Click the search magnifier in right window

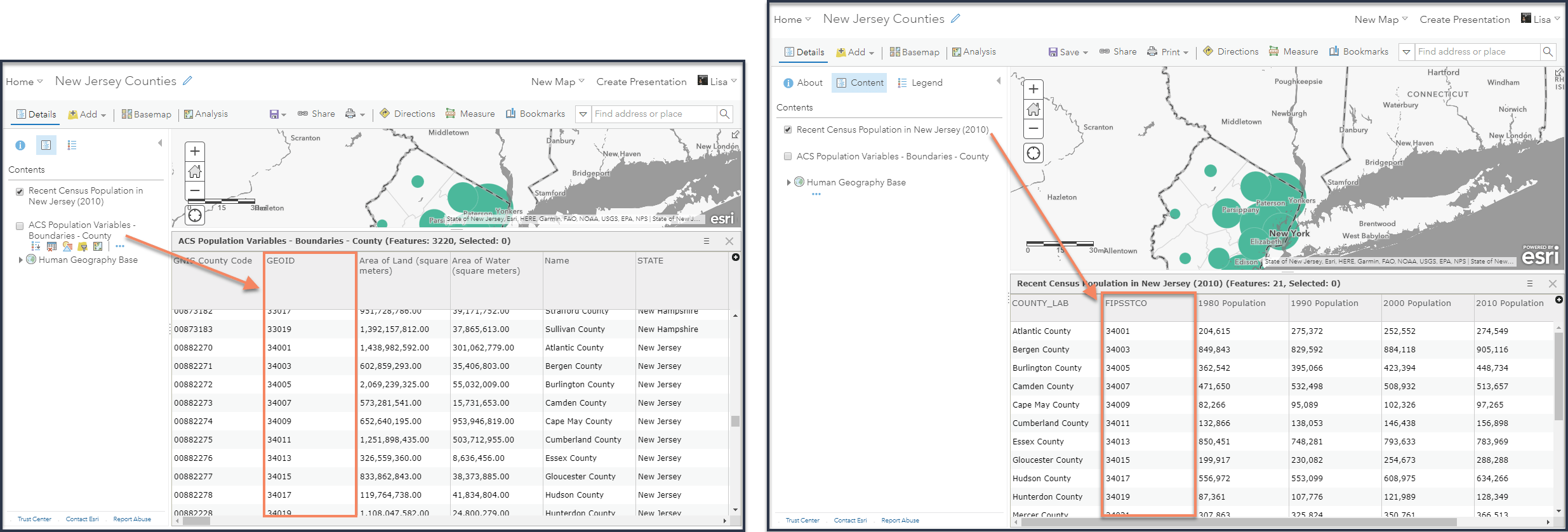(1548, 51)
